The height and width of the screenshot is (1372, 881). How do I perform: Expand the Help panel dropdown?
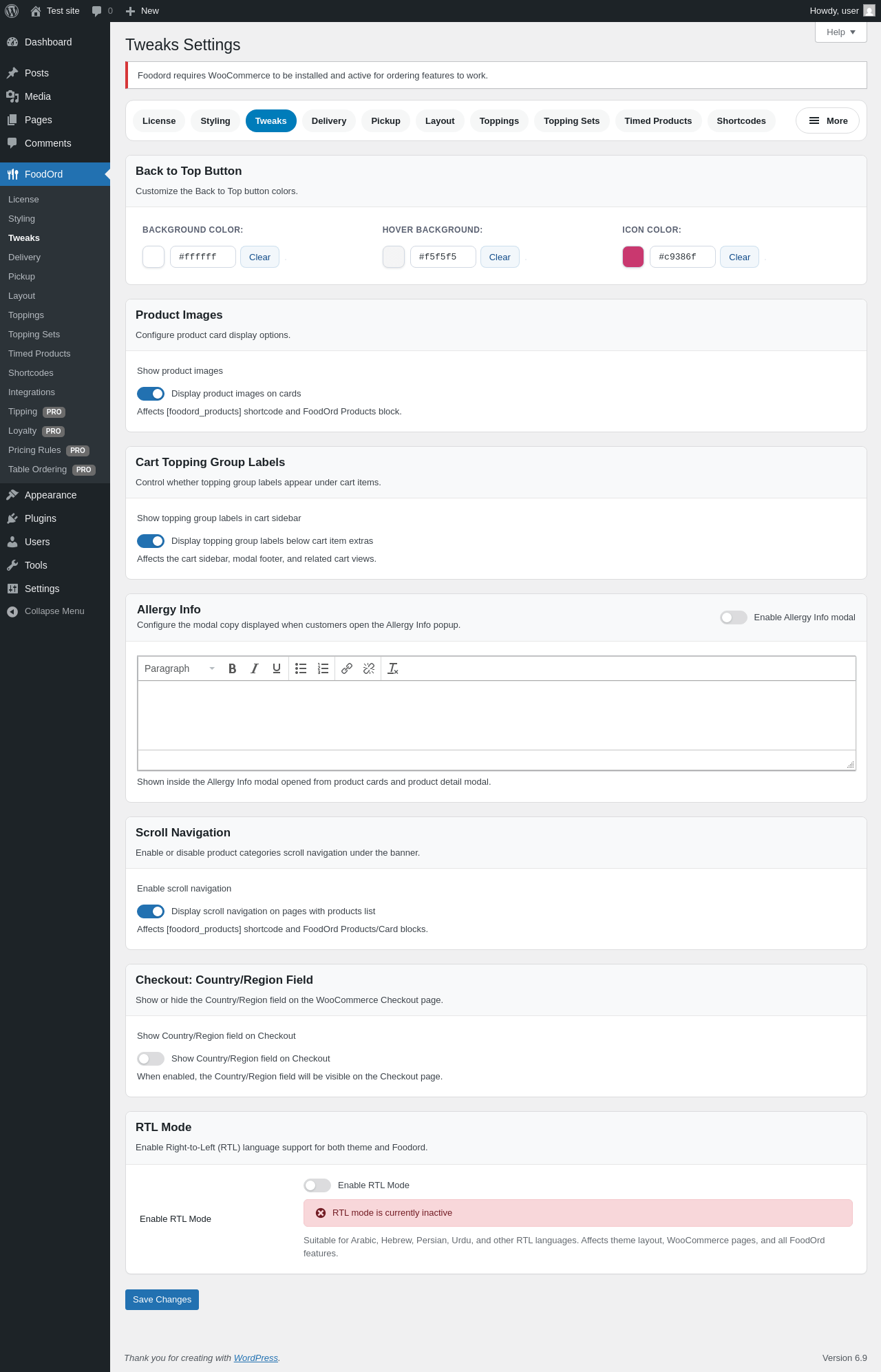click(840, 32)
